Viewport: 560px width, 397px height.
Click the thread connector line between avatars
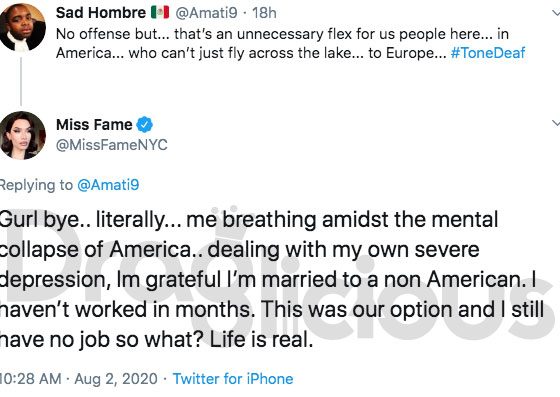click(x=21, y=81)
